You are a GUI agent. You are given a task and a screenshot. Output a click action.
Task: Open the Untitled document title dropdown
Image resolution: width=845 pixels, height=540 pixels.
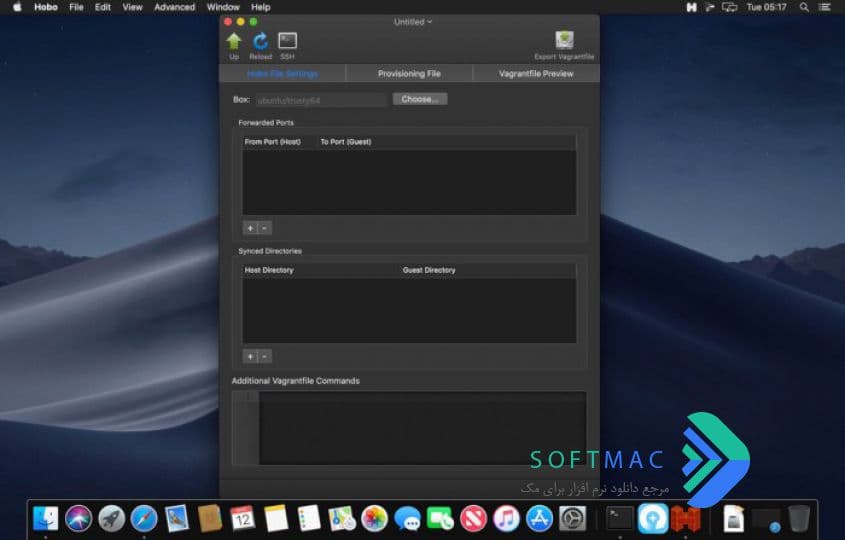[x=413, y=22]
